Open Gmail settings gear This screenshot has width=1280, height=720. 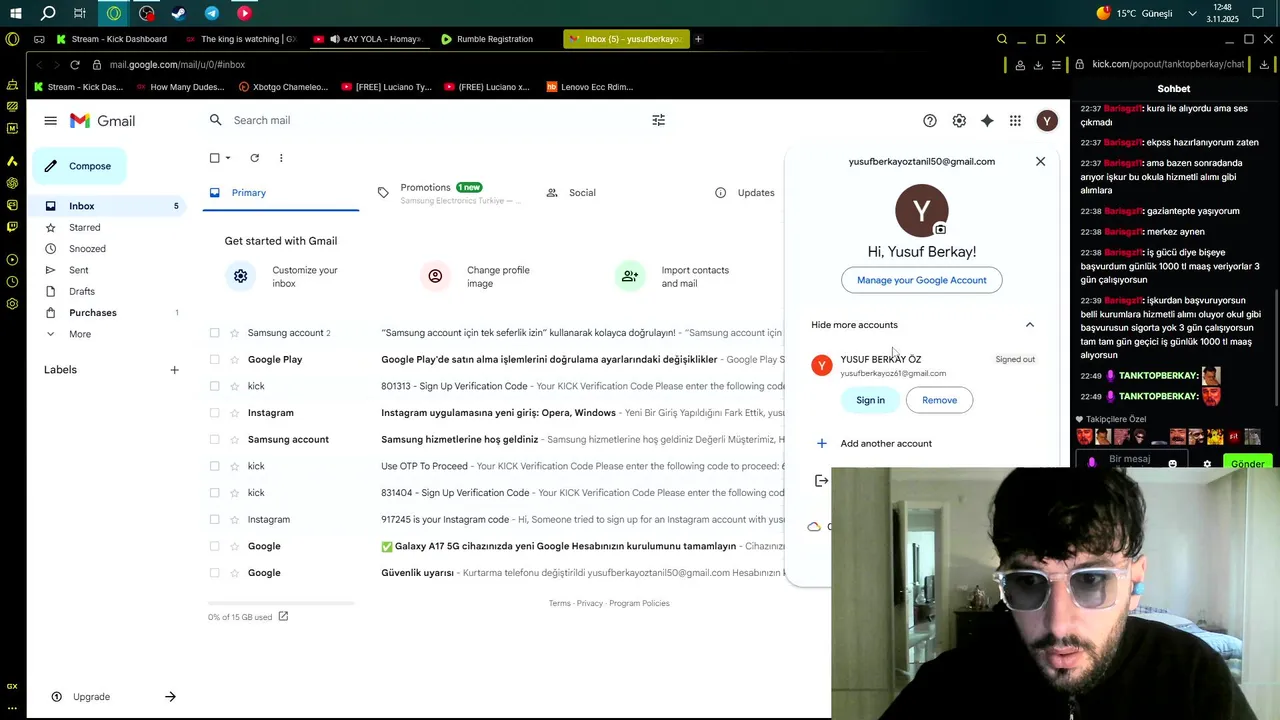959,121
